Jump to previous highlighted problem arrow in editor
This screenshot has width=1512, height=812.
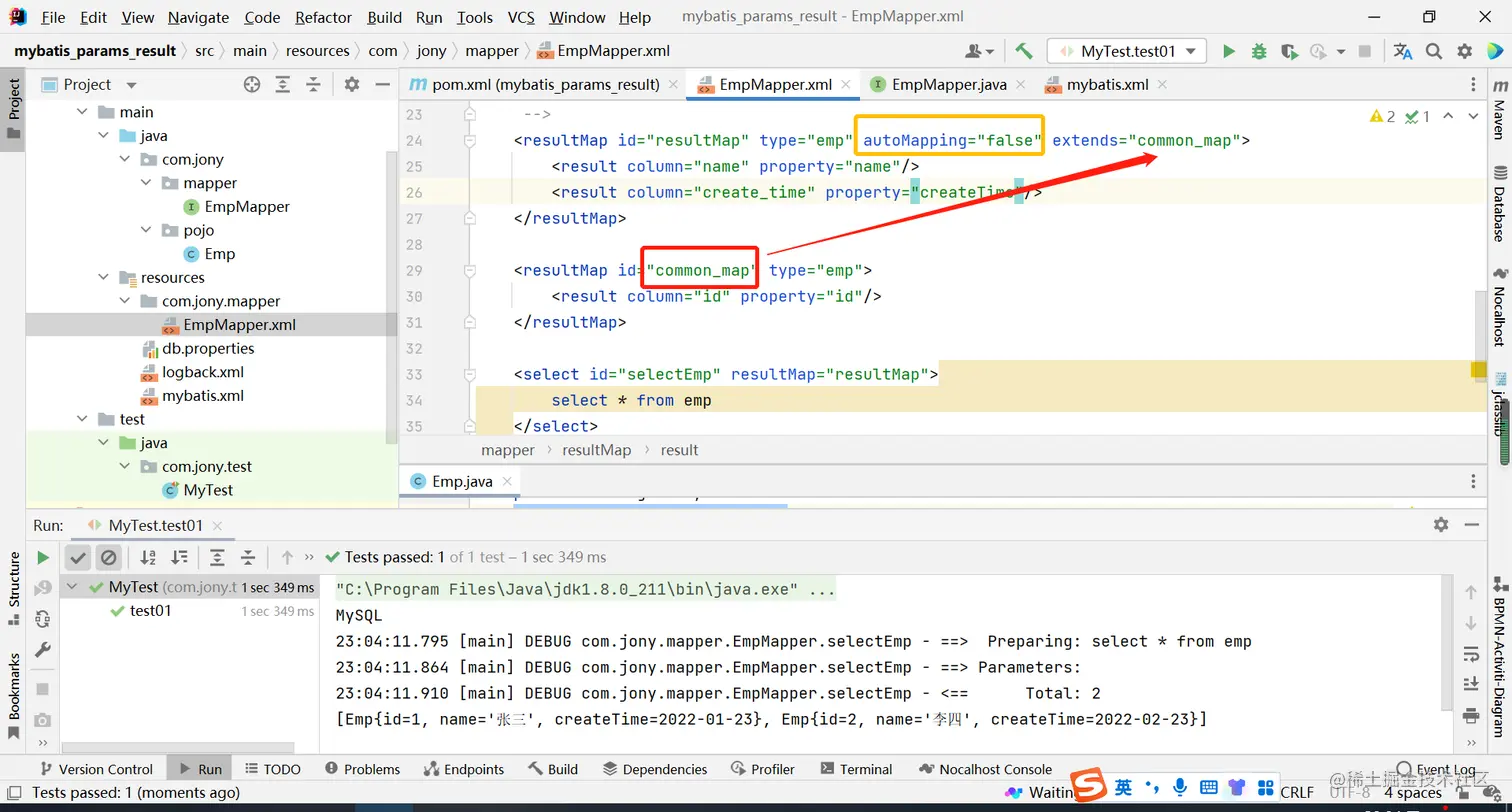click(x=1449, y=117)
